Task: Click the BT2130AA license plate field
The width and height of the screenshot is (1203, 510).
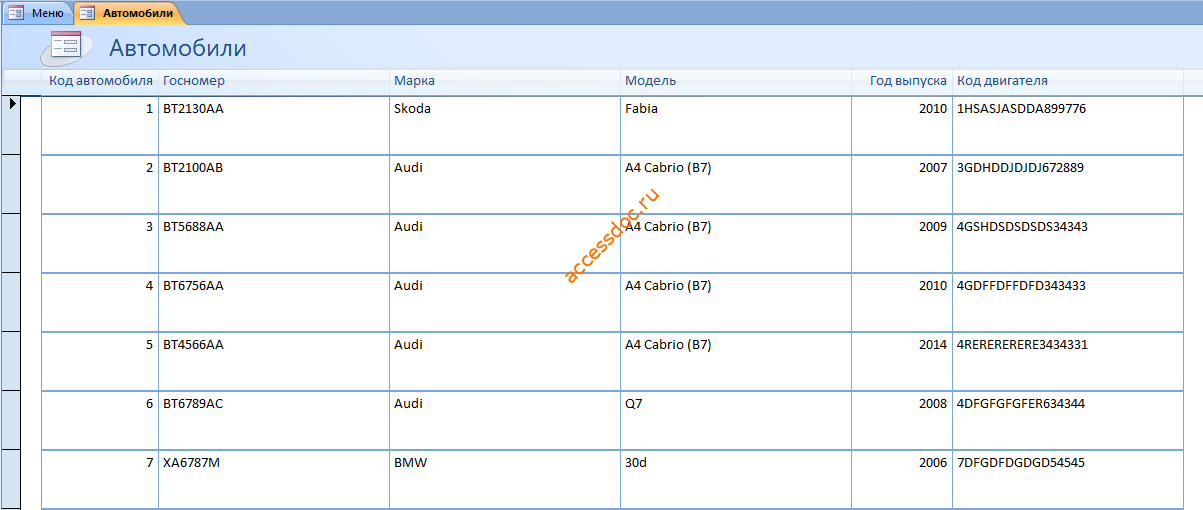Action: (x=274, y=125)
